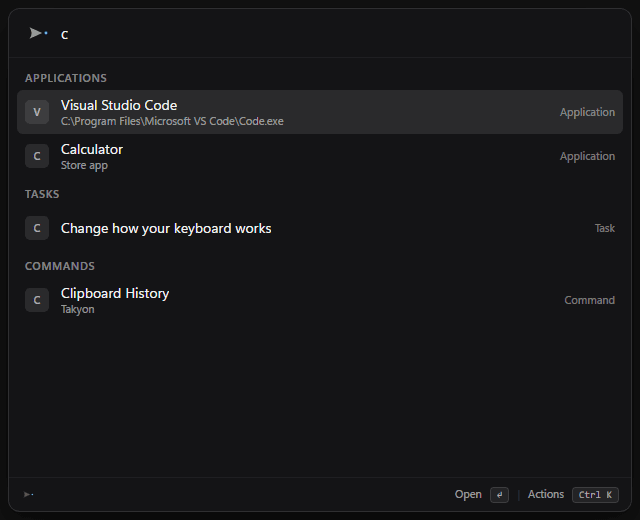Click the Open button in footer

pos(468,494)
